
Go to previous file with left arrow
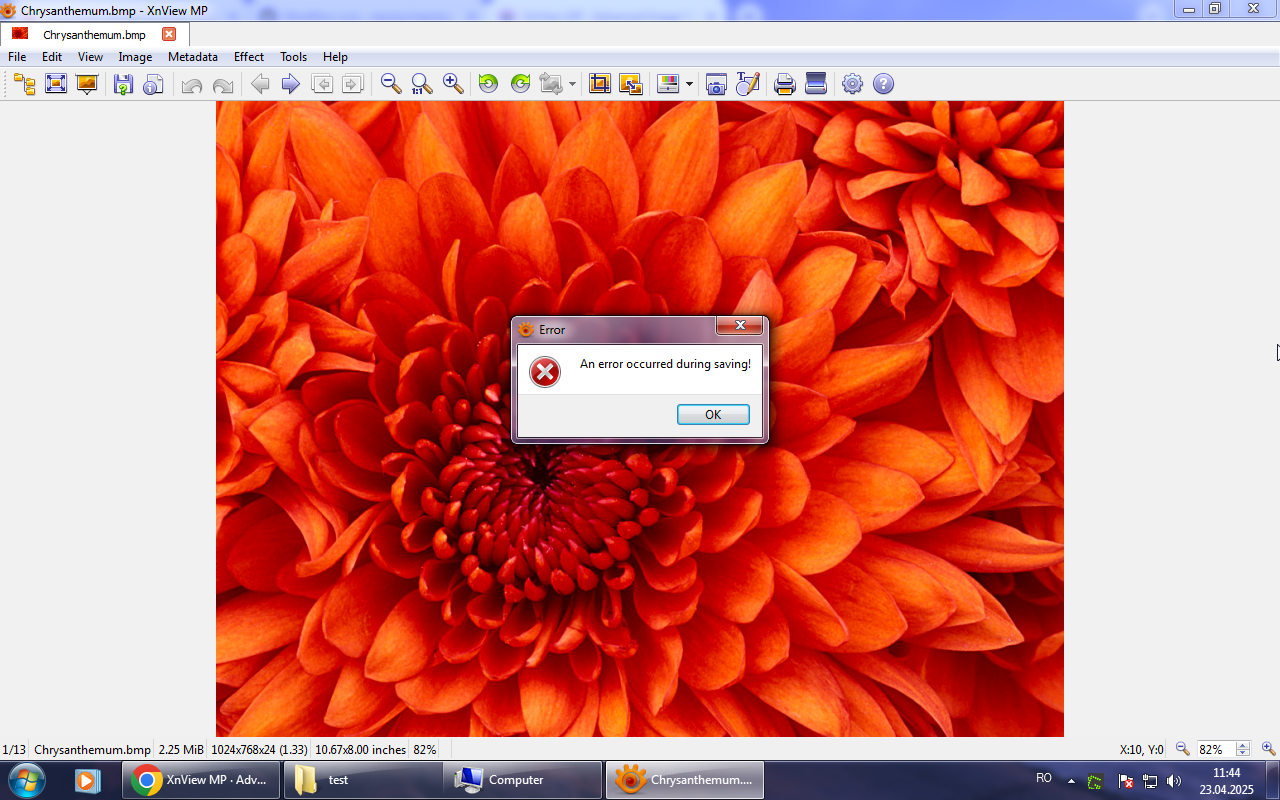pyautogui.click(x=260, y=84)
